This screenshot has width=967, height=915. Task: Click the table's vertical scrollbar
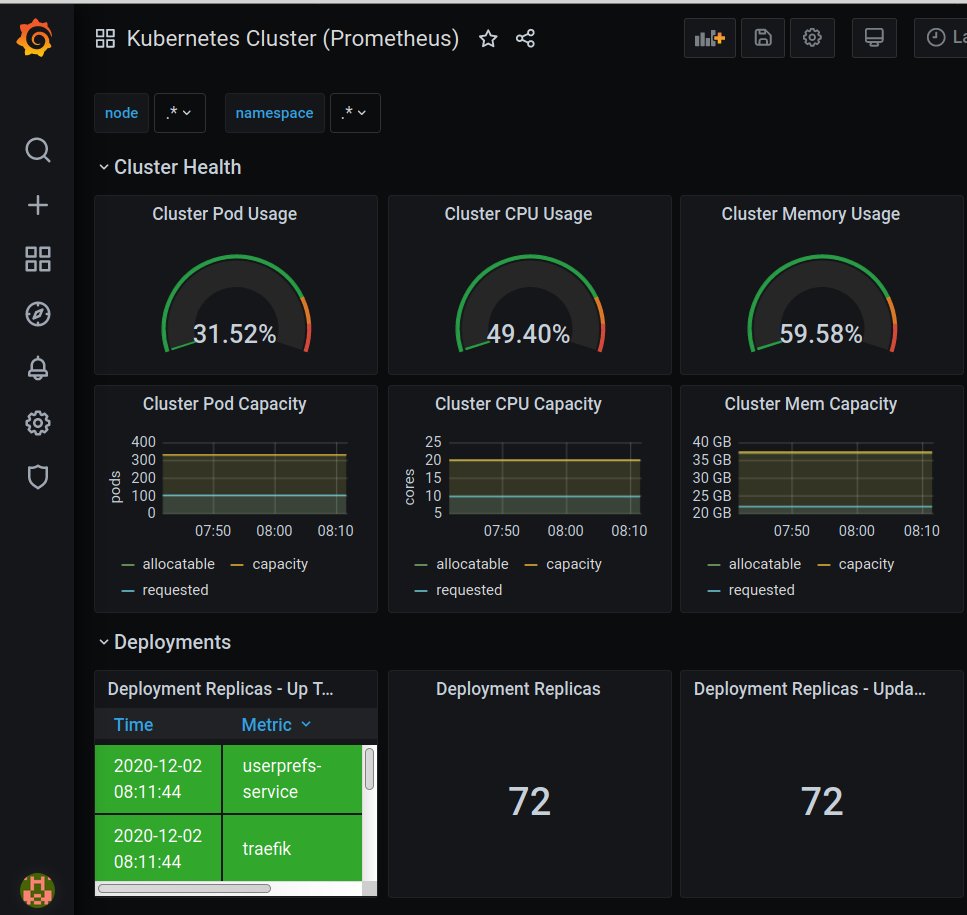369,768
